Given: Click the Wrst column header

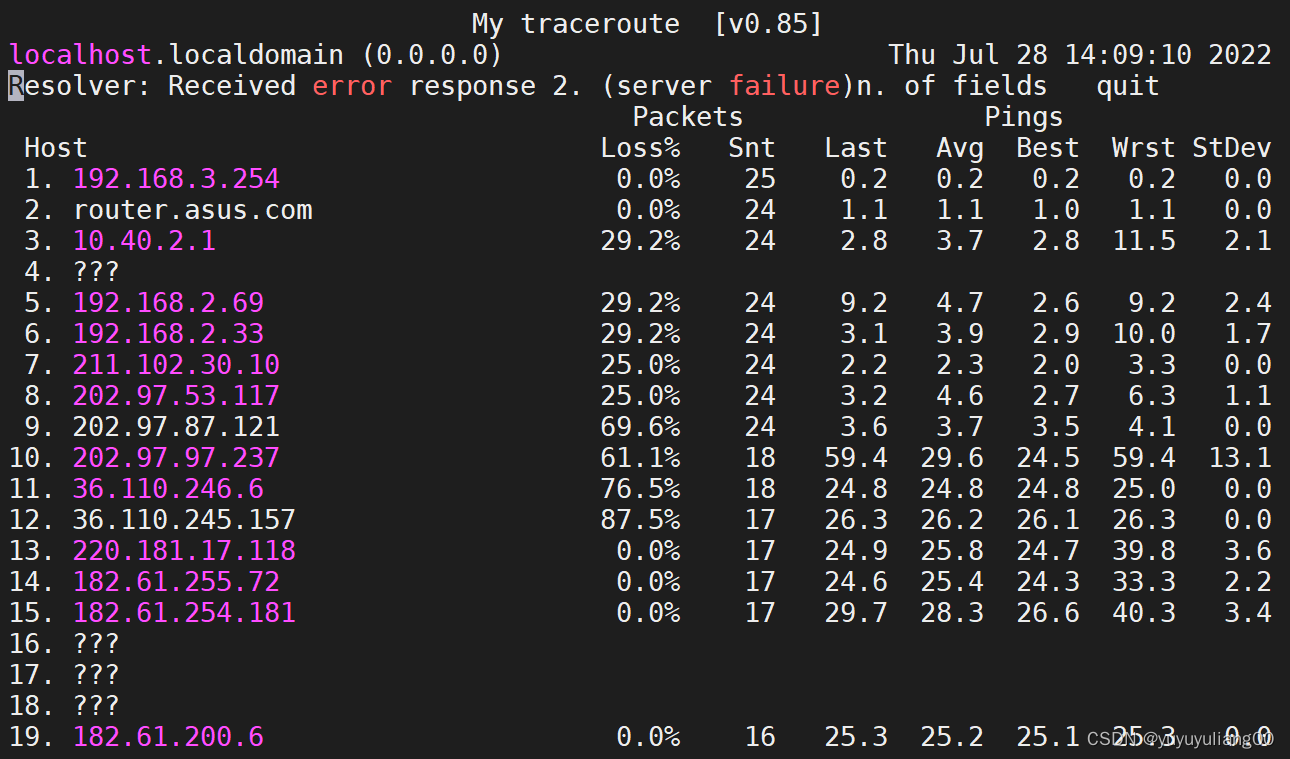Looking at the screenshot, I should 1143,147.
